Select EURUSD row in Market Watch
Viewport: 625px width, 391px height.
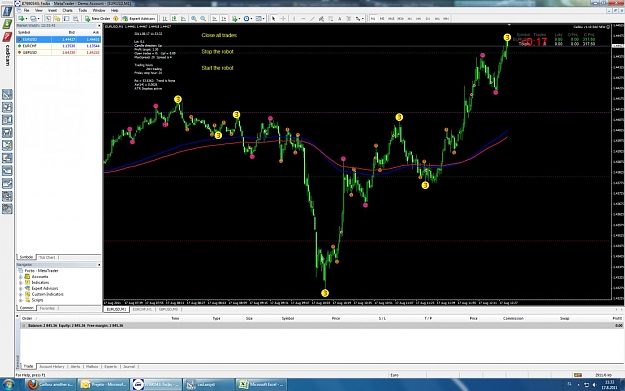coord(58,39)
